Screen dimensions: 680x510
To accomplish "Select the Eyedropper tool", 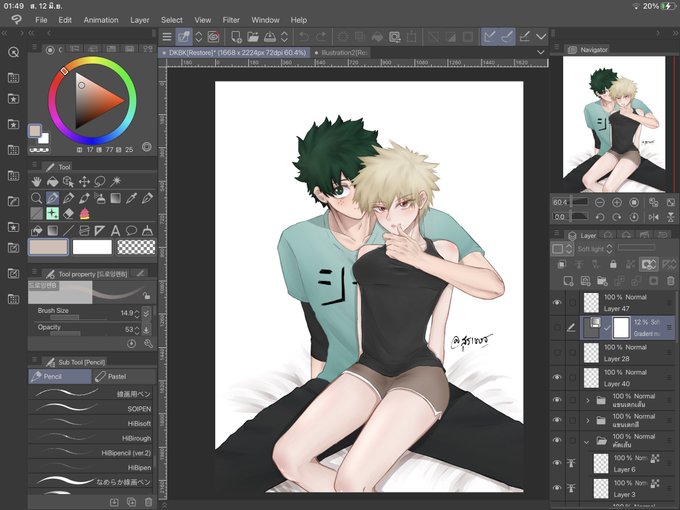I will pos(131,198).
